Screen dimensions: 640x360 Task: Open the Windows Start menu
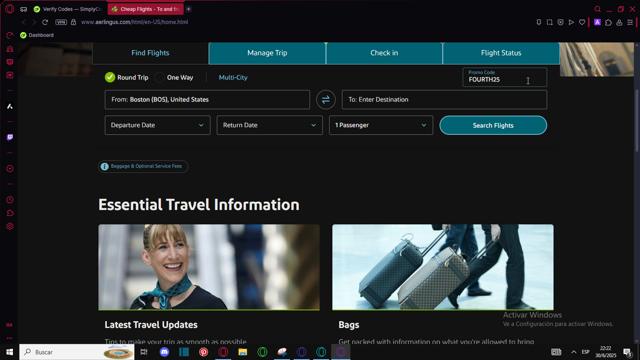tap(9, 352)
